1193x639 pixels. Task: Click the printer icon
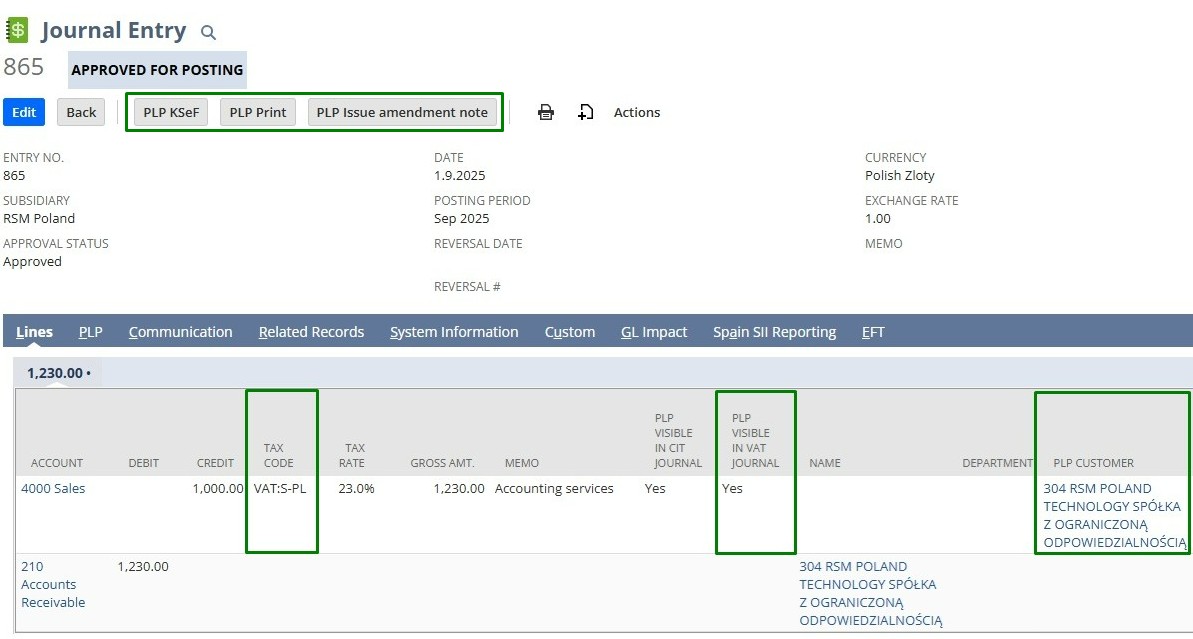coord(546,112)
